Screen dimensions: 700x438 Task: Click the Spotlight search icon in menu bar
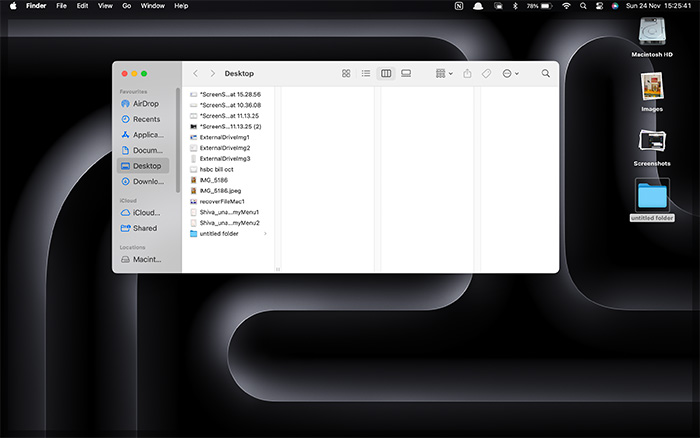pyautogui.click(x=583, y=6)
